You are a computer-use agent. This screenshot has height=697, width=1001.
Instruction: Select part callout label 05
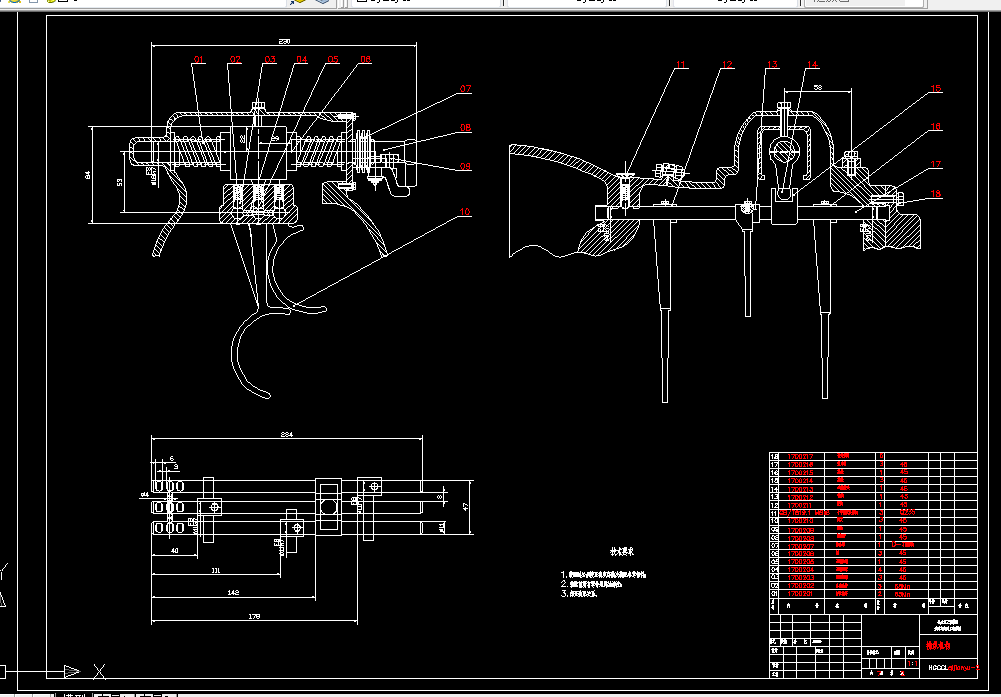(x=333, y=59)
